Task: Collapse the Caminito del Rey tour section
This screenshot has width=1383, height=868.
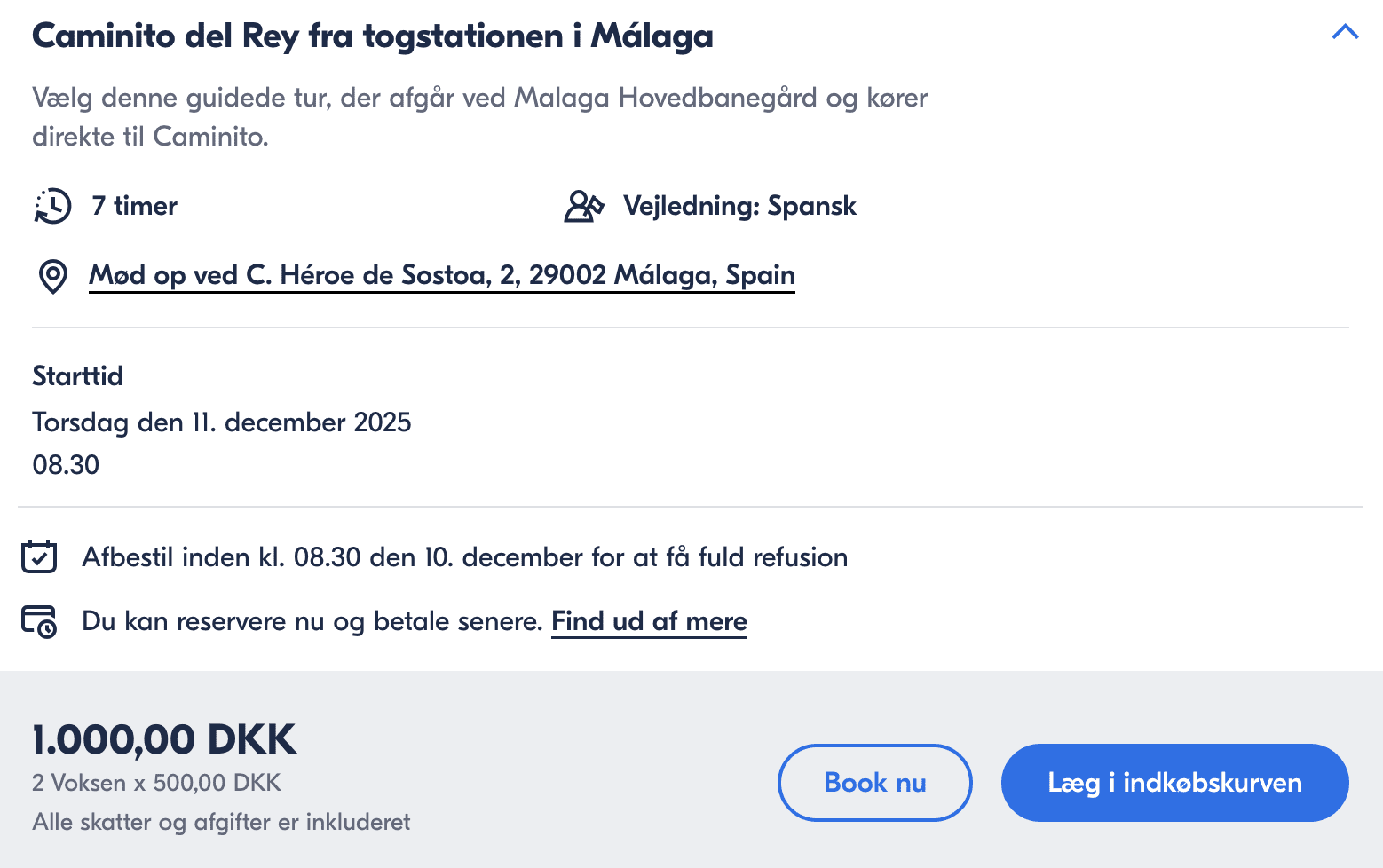Action: coord(1345,33)
